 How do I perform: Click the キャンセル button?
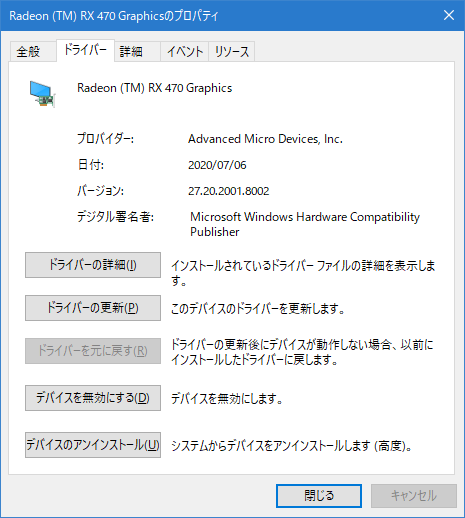(x=414, y=496)
